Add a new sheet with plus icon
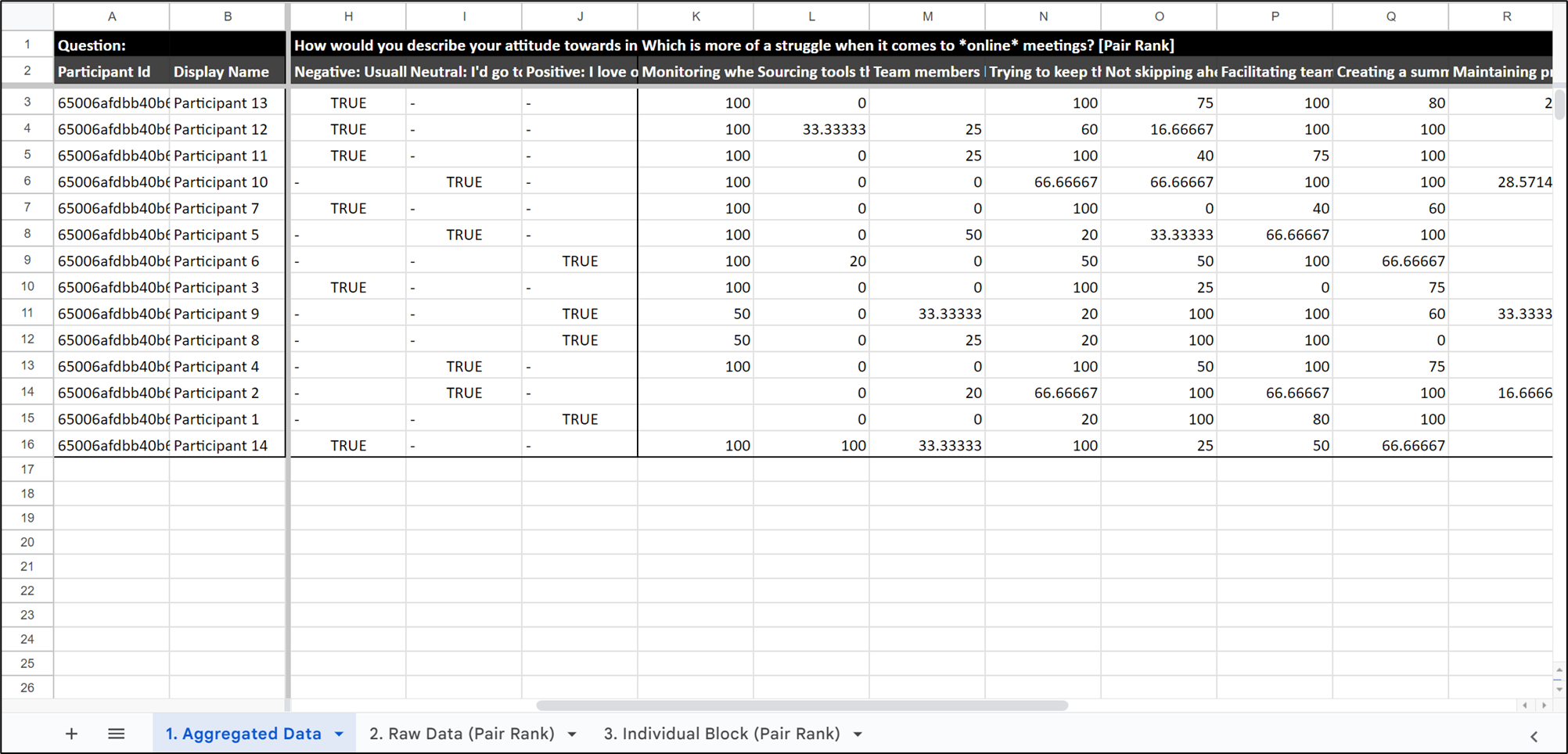 click(71, 734)
